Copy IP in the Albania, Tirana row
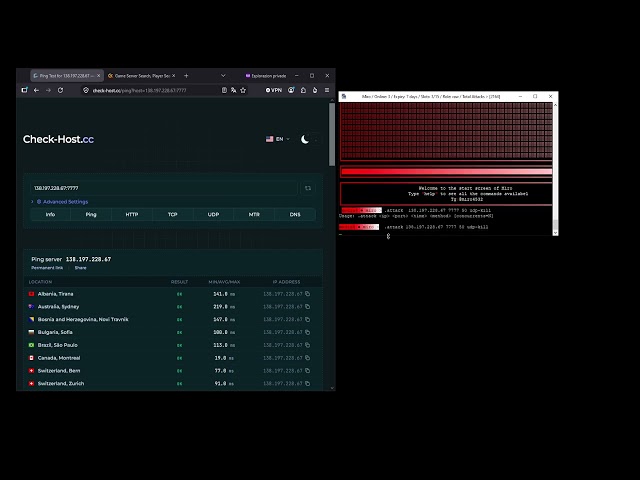This screenshot has height=480, width=640. tap(308, 294)
